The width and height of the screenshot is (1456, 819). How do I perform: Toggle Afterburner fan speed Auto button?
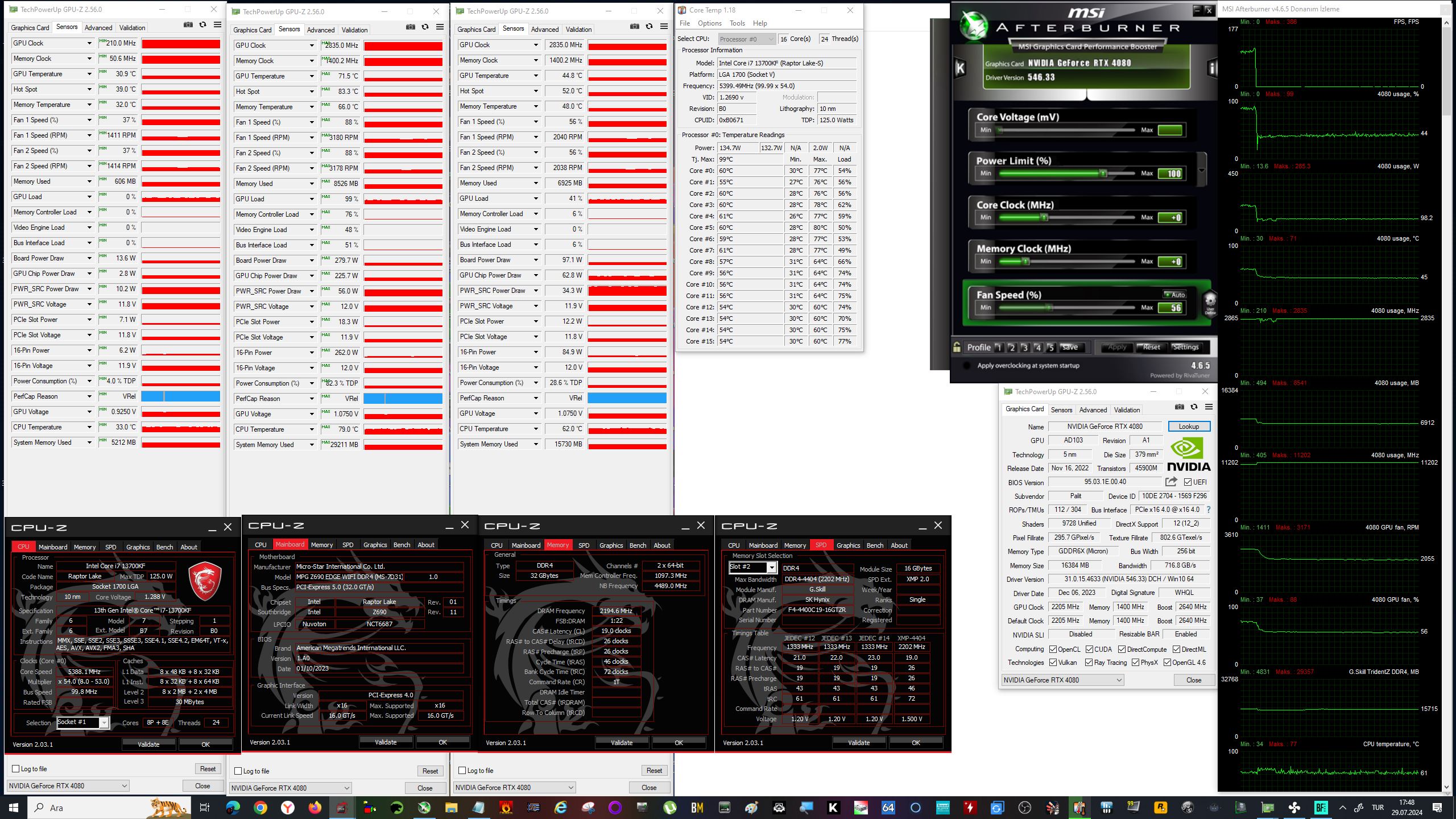tap(1175, 295)
